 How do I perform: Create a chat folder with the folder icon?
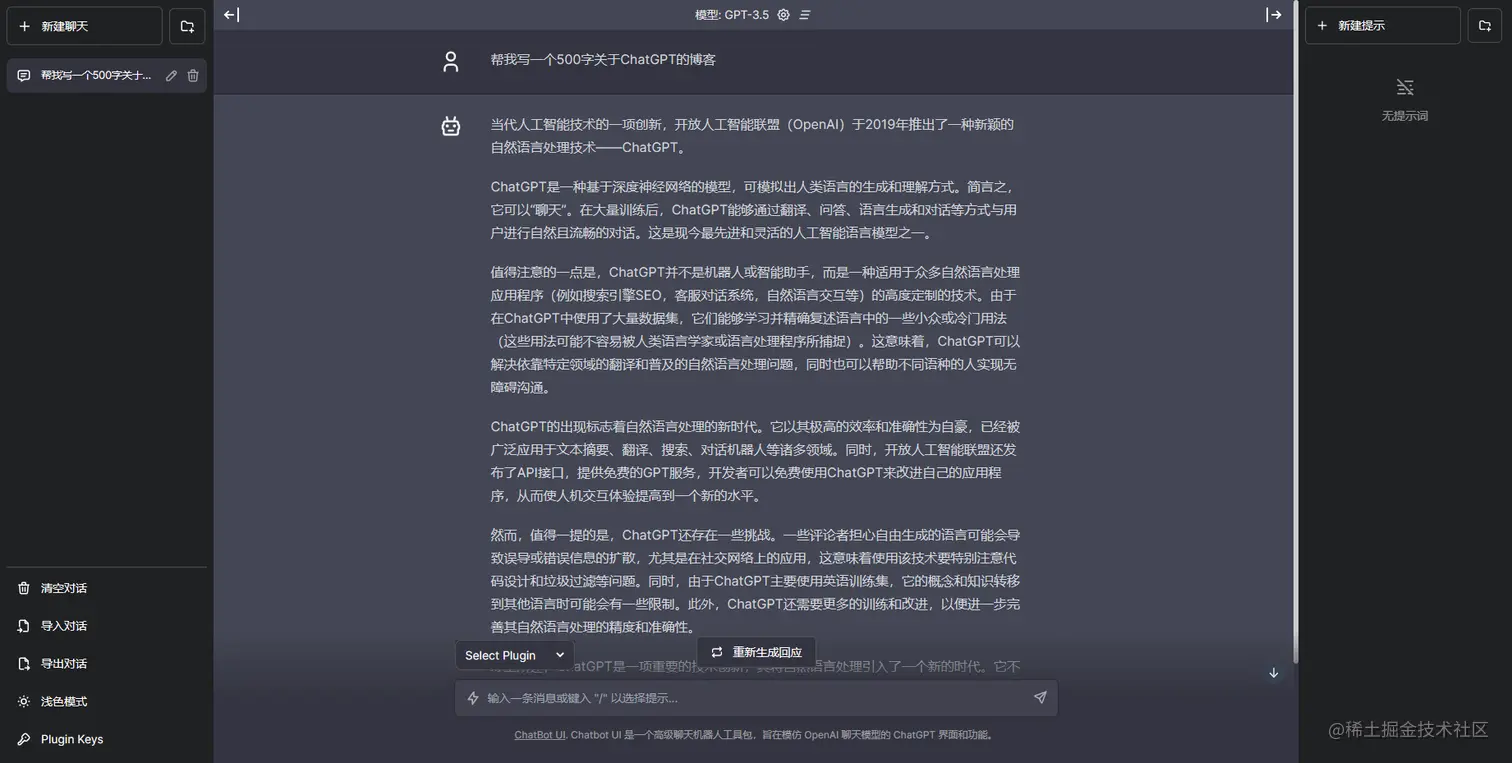coord(187,26)
